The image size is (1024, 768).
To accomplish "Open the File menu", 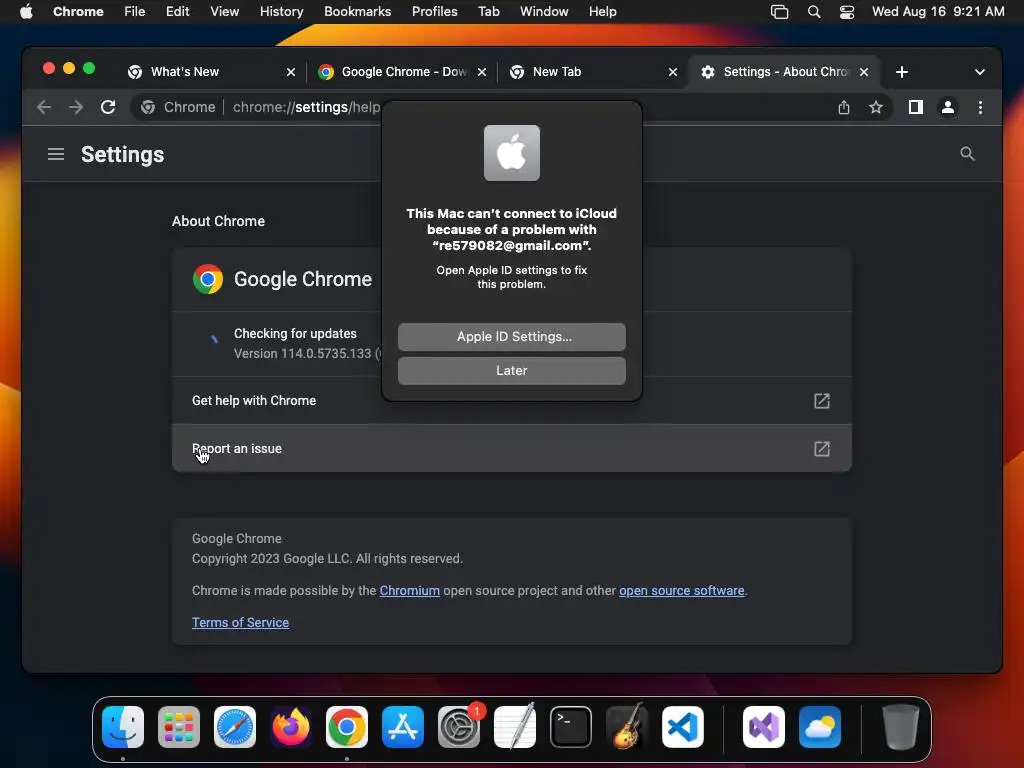I will (x=135, y=12).
